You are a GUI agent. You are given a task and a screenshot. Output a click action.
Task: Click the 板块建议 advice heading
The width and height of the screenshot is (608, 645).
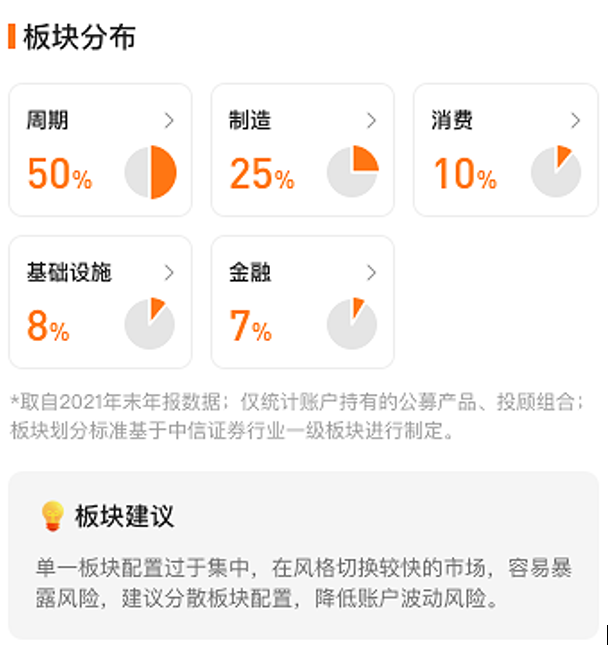[x=124, y=516]
